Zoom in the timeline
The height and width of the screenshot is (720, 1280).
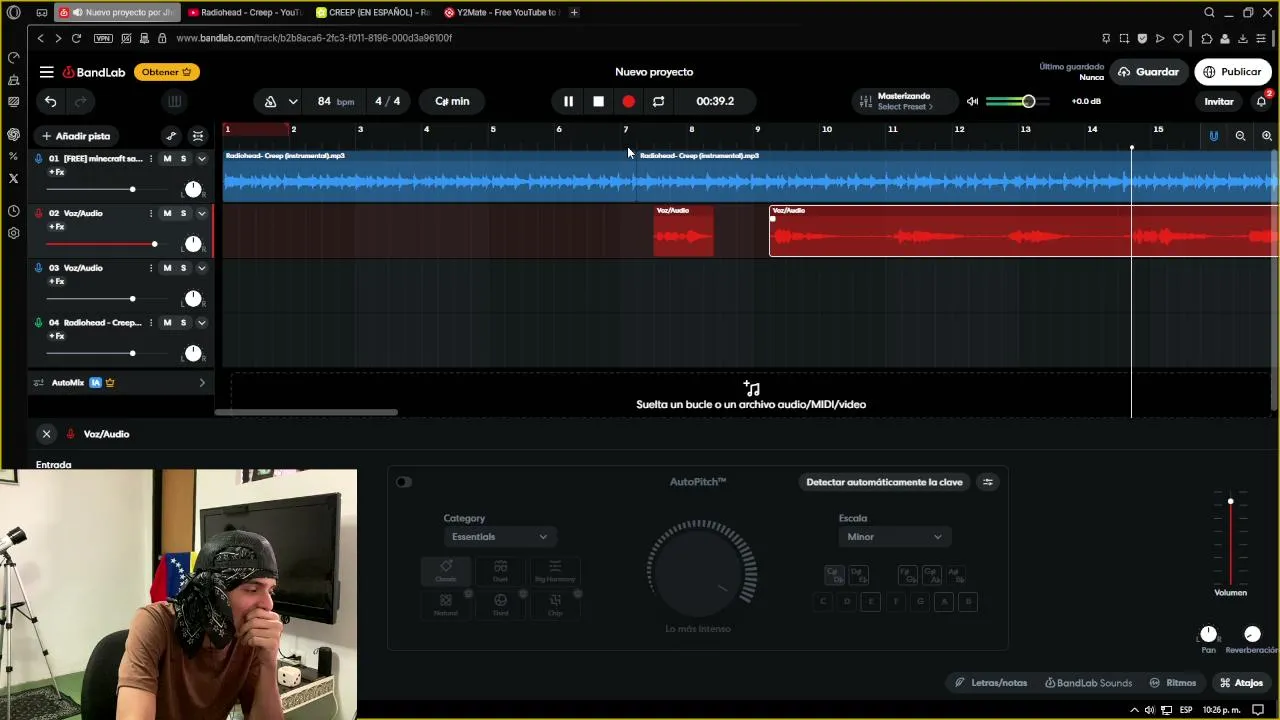(1266, 136)
